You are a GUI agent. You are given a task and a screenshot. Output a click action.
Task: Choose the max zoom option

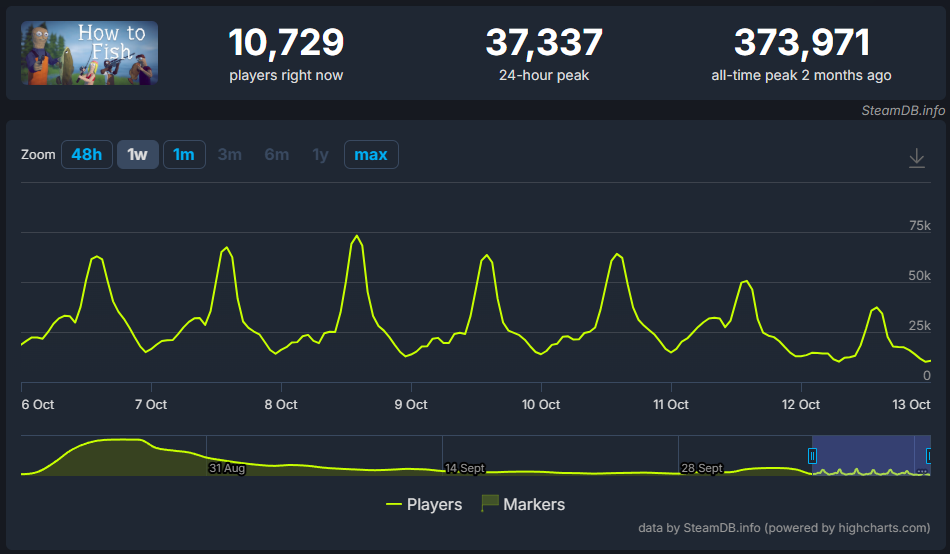[371, 155]
